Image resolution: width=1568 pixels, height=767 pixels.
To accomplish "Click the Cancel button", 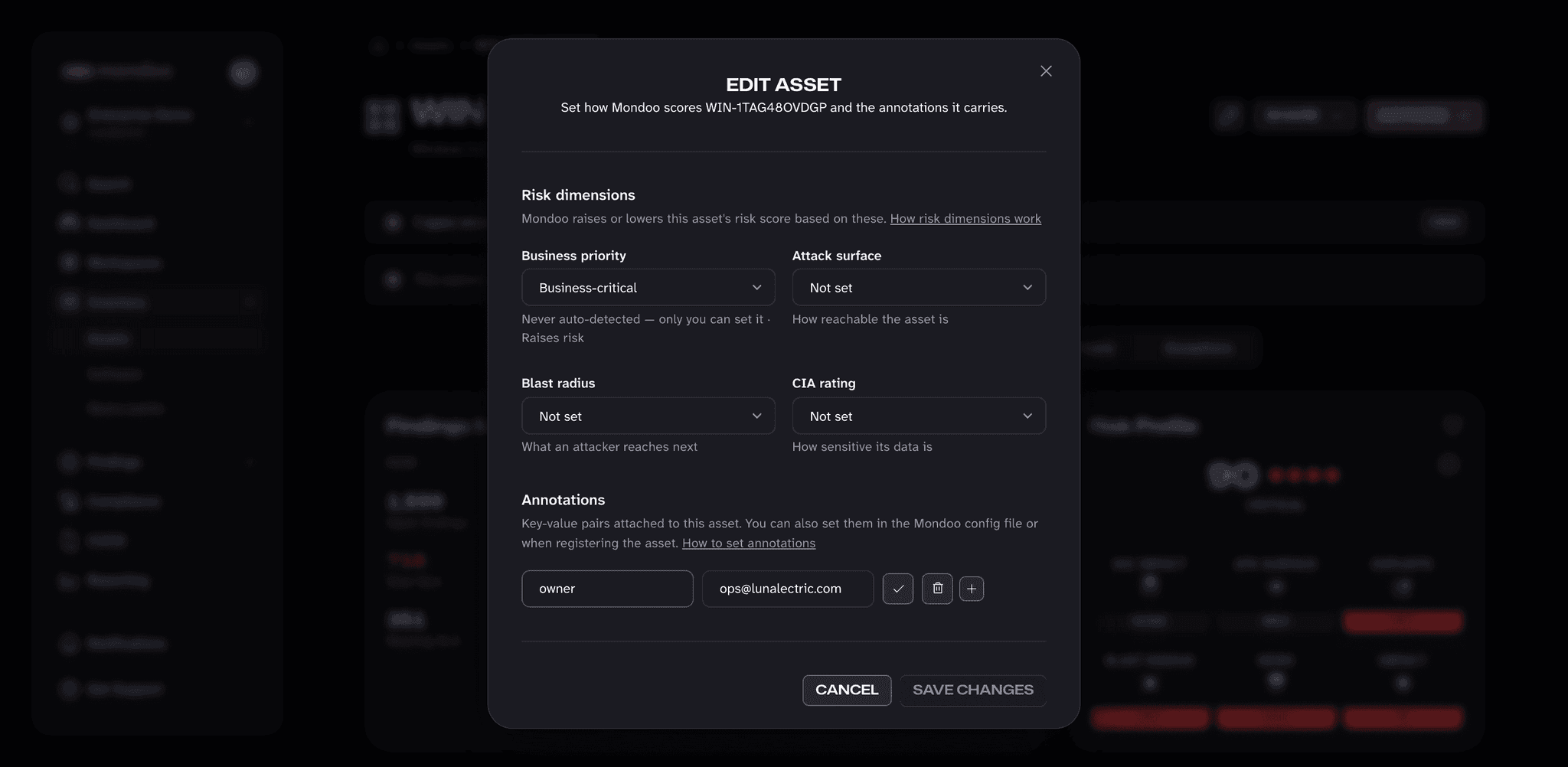I will coord(847,690).
